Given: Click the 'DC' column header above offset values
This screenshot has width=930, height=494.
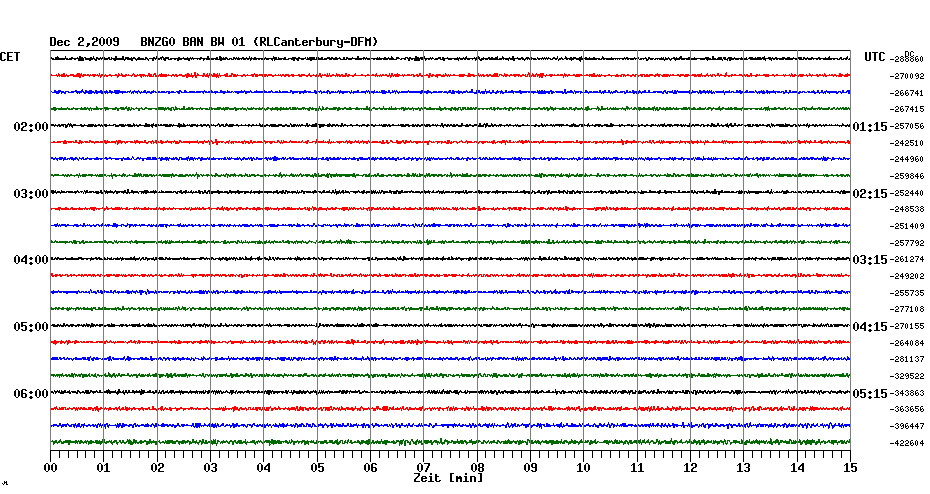Looking at the screenshot, I should [909, 53].
